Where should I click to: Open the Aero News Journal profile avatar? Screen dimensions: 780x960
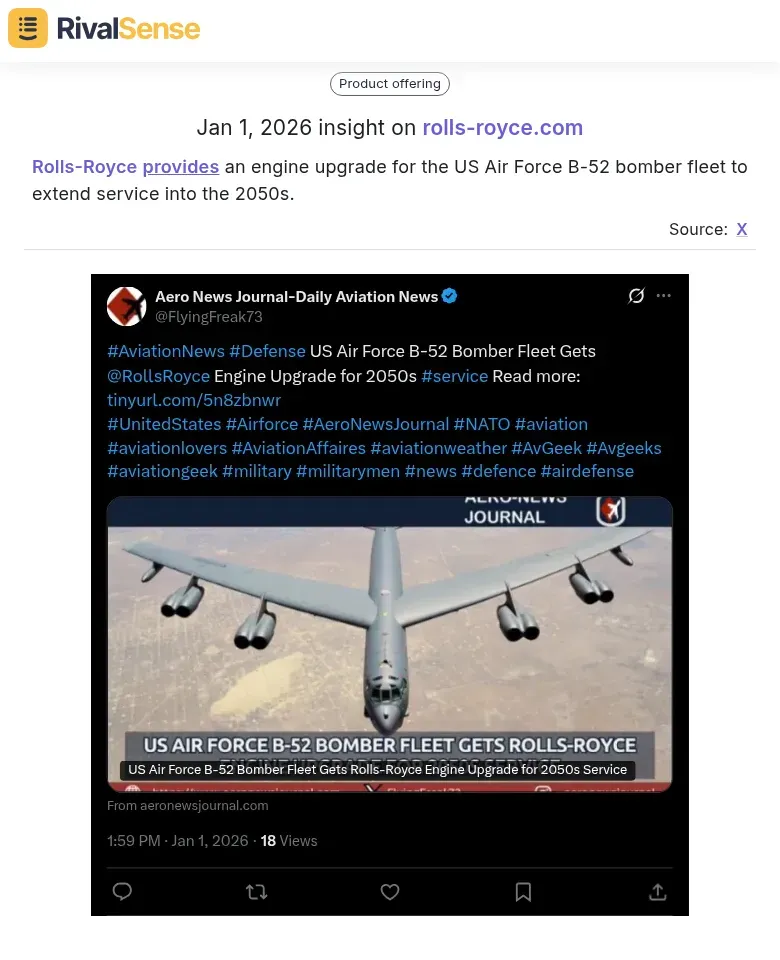(126, 306)
